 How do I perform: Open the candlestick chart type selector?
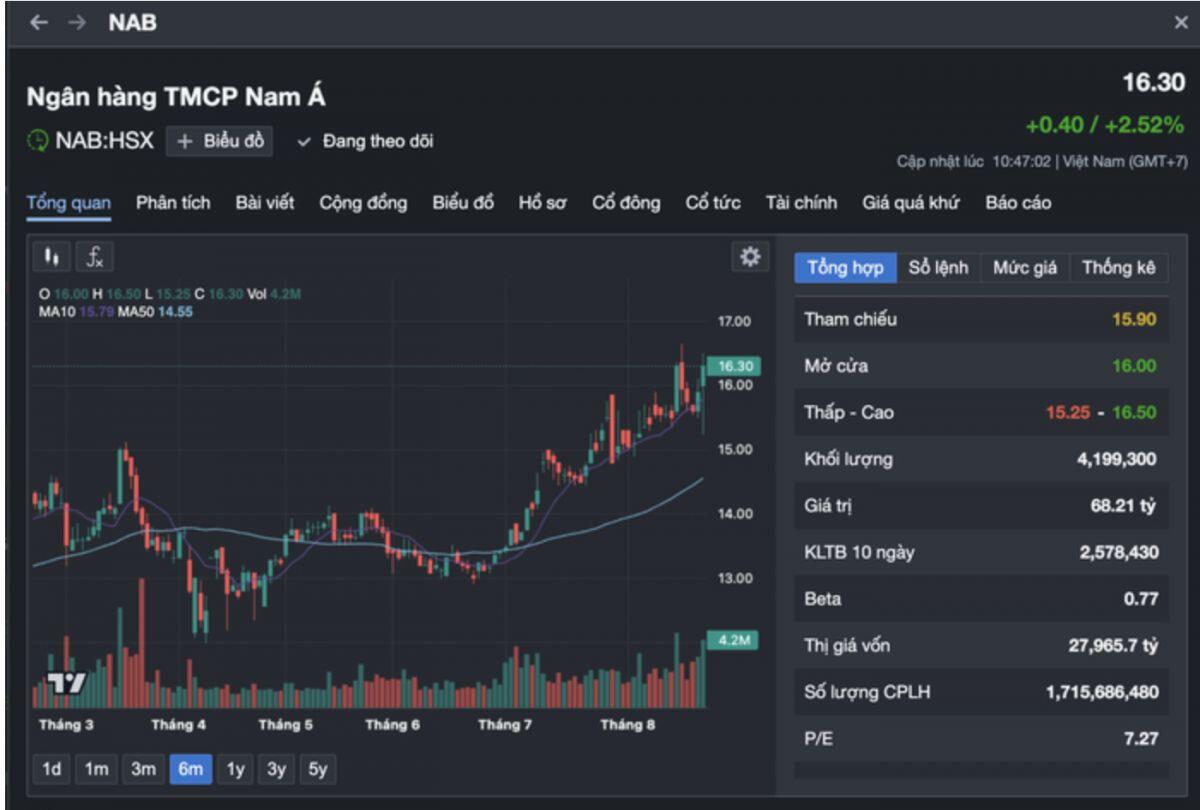(51, 257)
